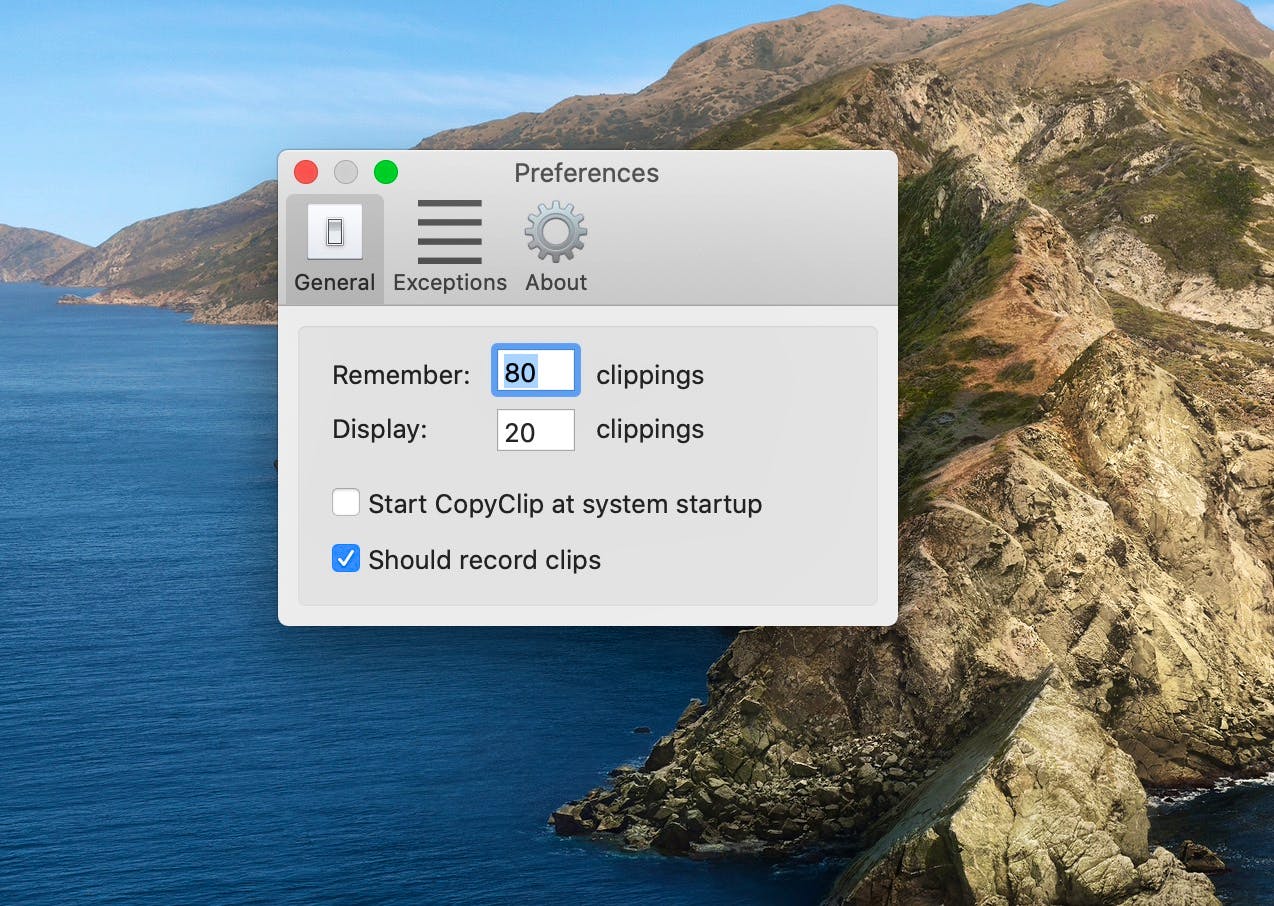Open the Exceptions tab label

449,283
